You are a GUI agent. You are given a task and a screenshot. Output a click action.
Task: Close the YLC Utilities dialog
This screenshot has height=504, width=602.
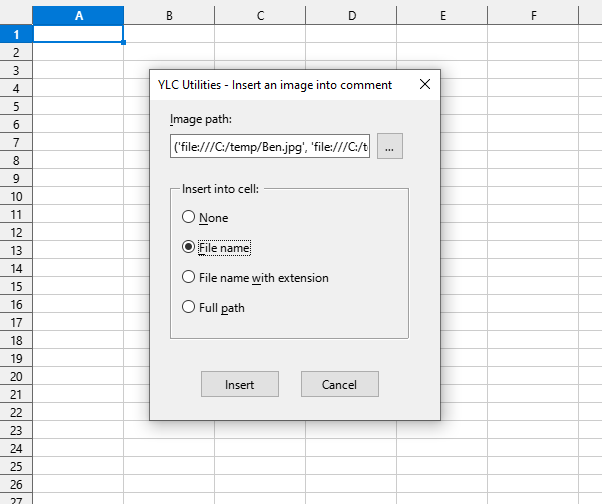(x=425, y=84)
